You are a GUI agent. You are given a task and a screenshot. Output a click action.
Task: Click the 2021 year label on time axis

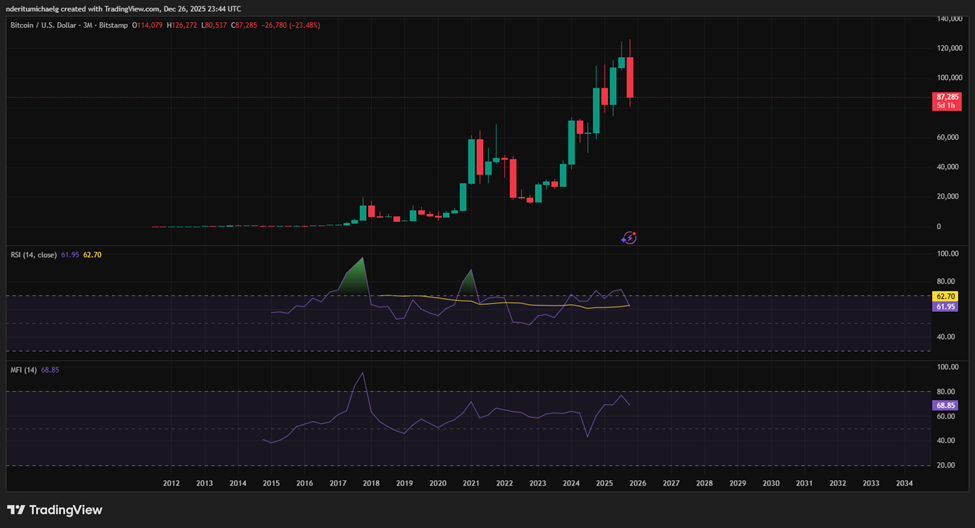[x=471, y=483]
